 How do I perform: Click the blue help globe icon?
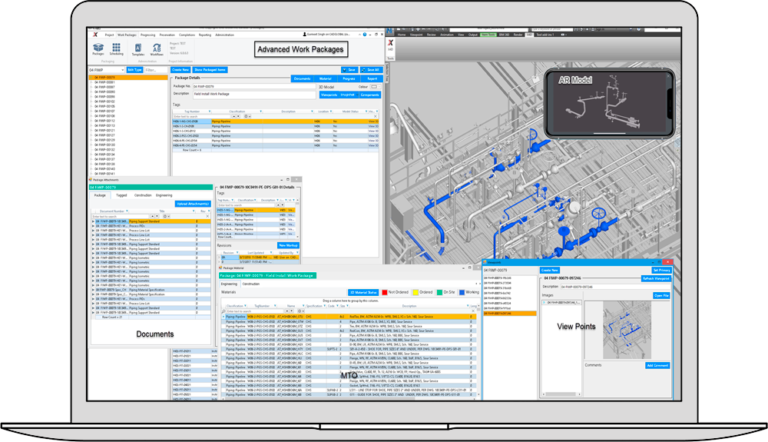coord(364,35)
